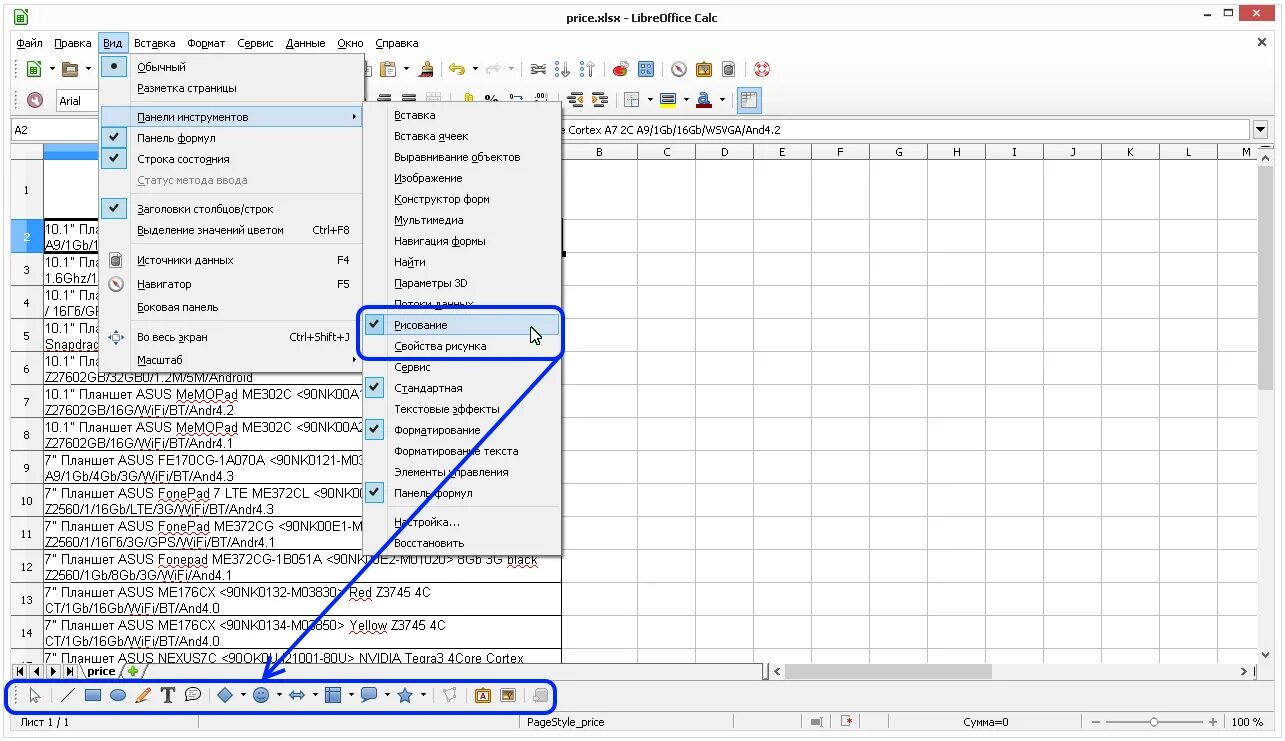
Task: Open the Файл menu
Action: coord(29,43)
